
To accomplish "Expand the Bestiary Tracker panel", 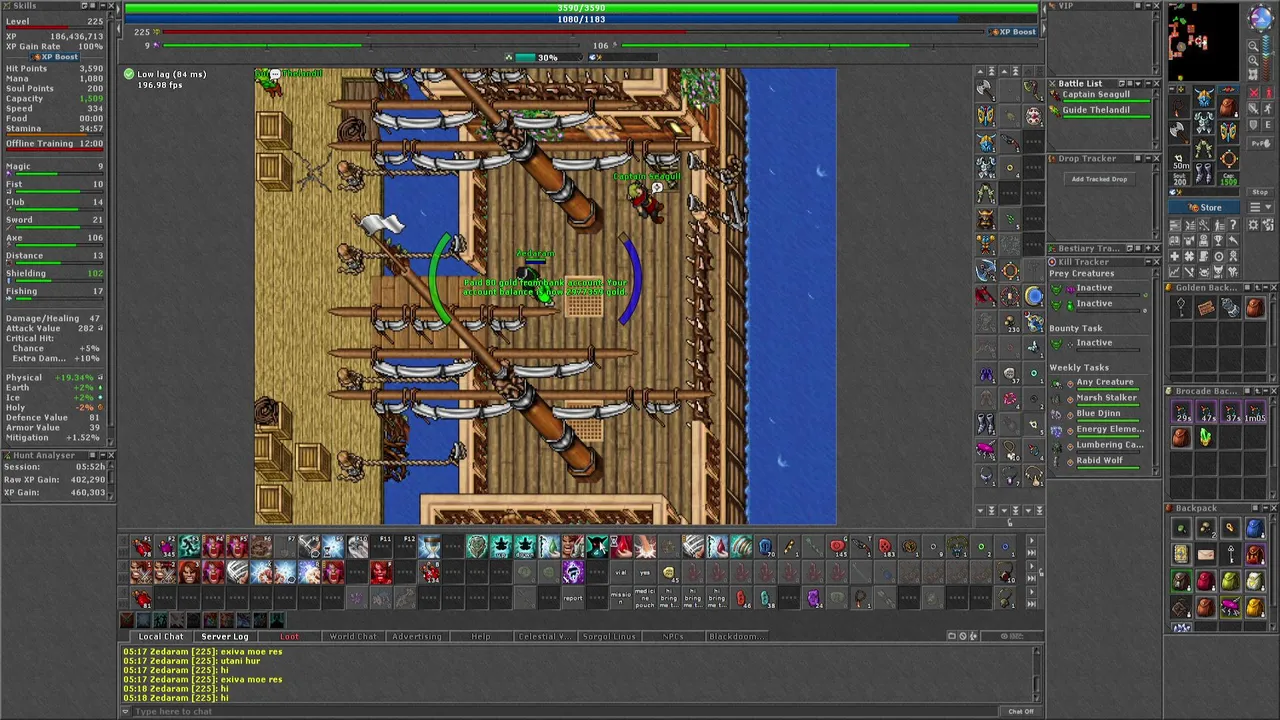I will (x=1148, y=248).
